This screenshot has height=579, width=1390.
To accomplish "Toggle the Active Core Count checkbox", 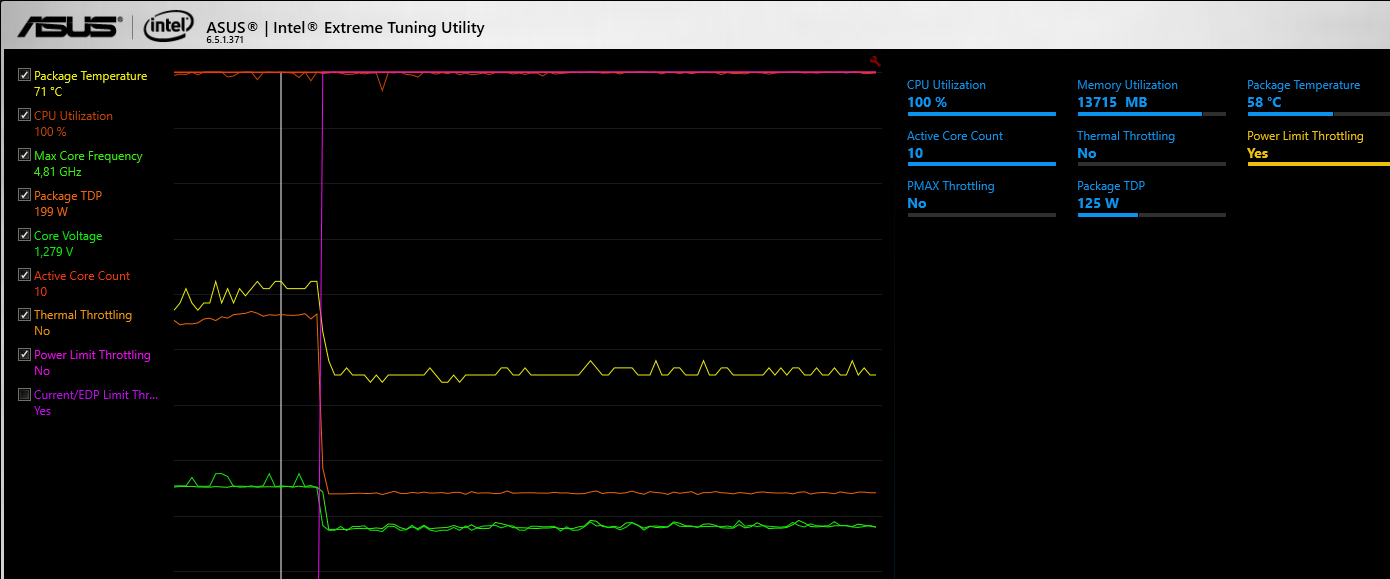I will click(x=24, y=275).
